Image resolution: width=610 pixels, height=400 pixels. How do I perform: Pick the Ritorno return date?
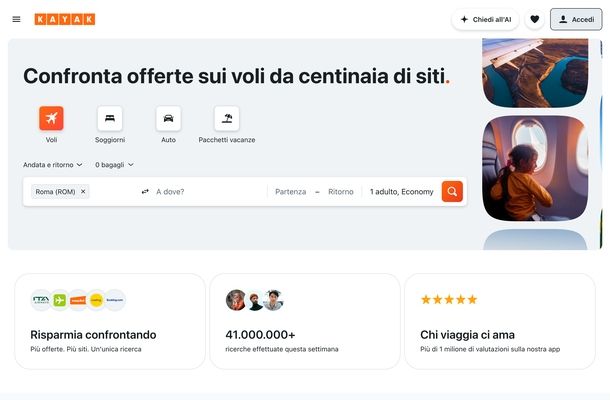click(x=341, y=191)
